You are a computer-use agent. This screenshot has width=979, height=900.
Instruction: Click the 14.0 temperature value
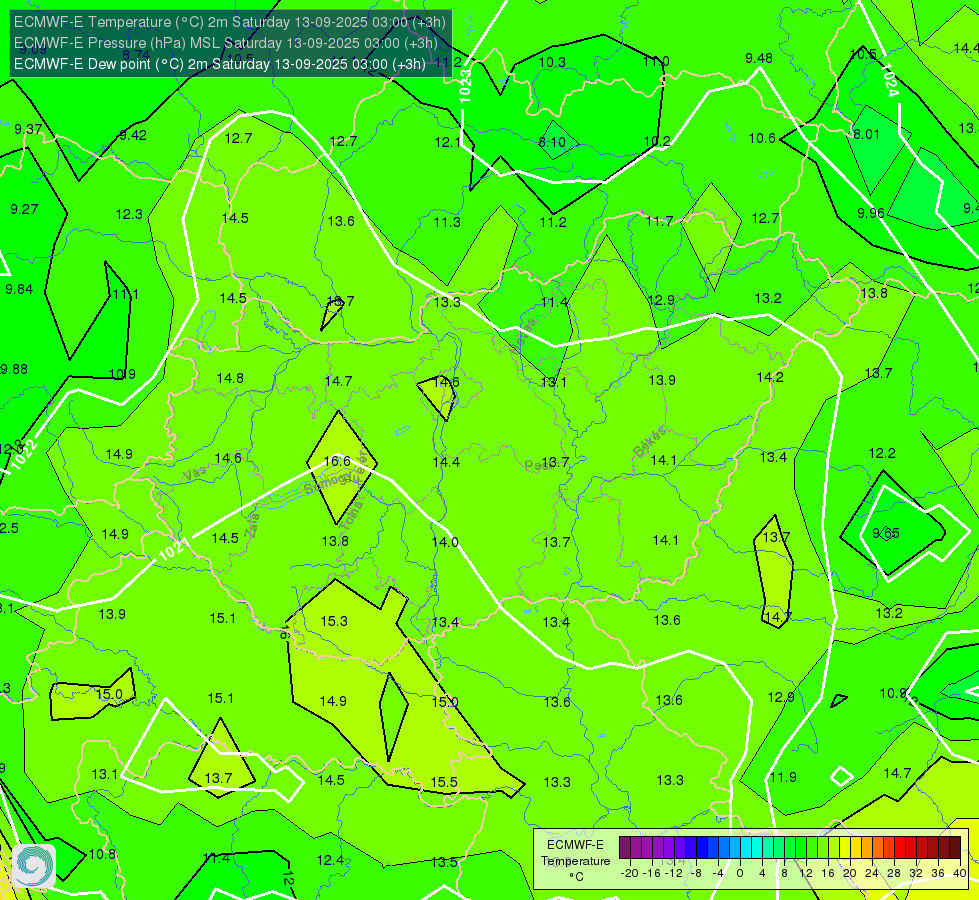tap(445, 542)
